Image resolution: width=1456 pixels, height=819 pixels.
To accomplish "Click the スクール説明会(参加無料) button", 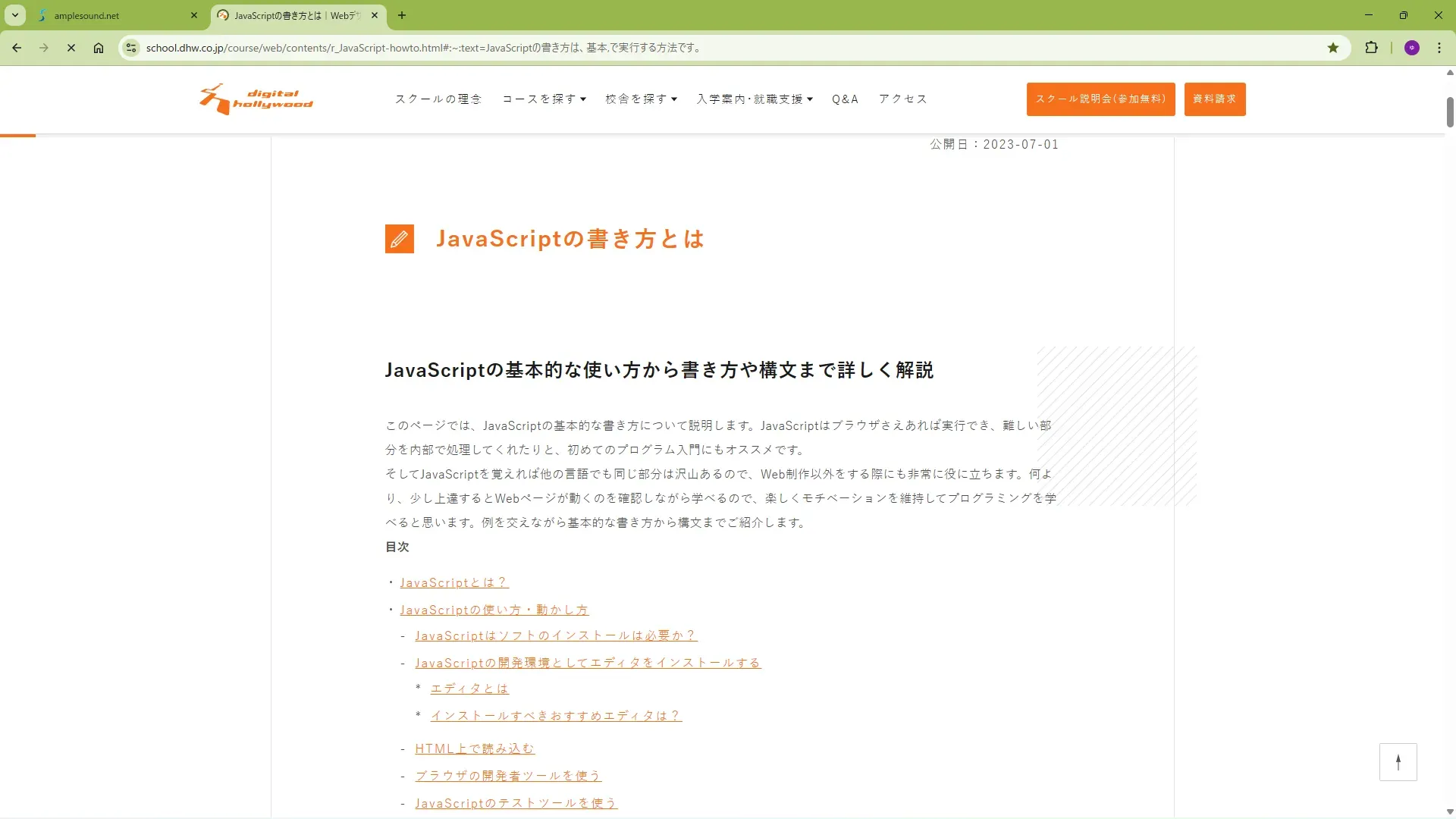I will tap(1100, 99).
